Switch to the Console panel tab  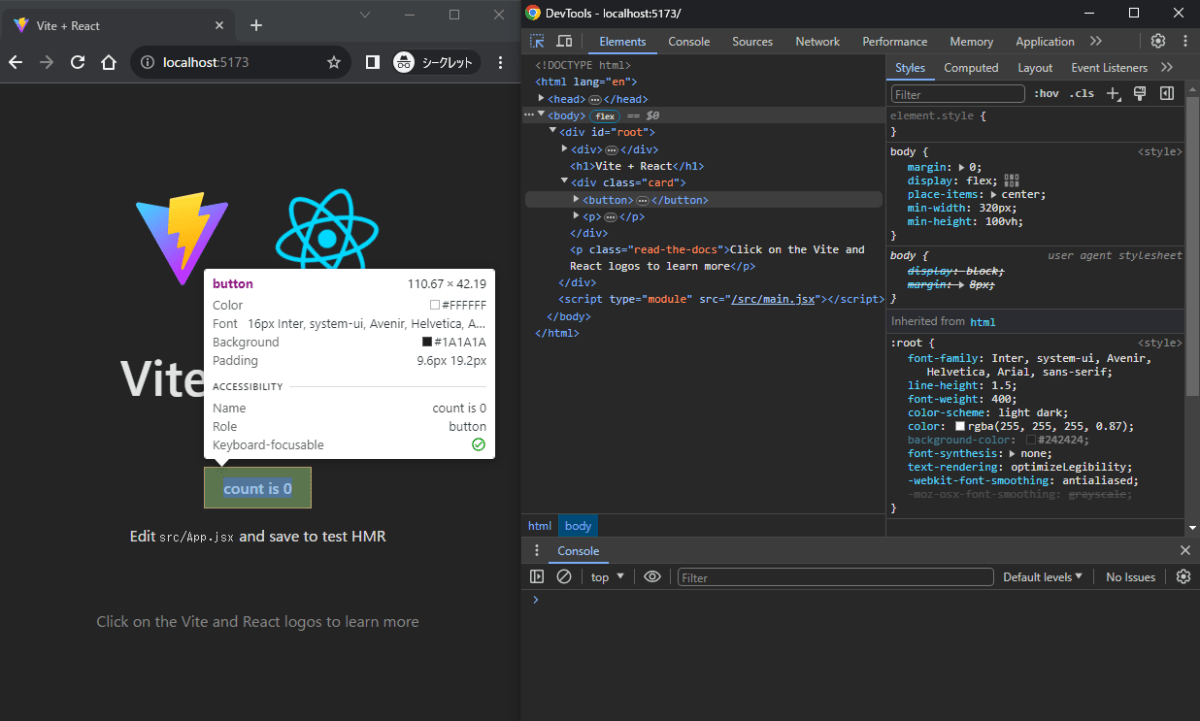689,41
